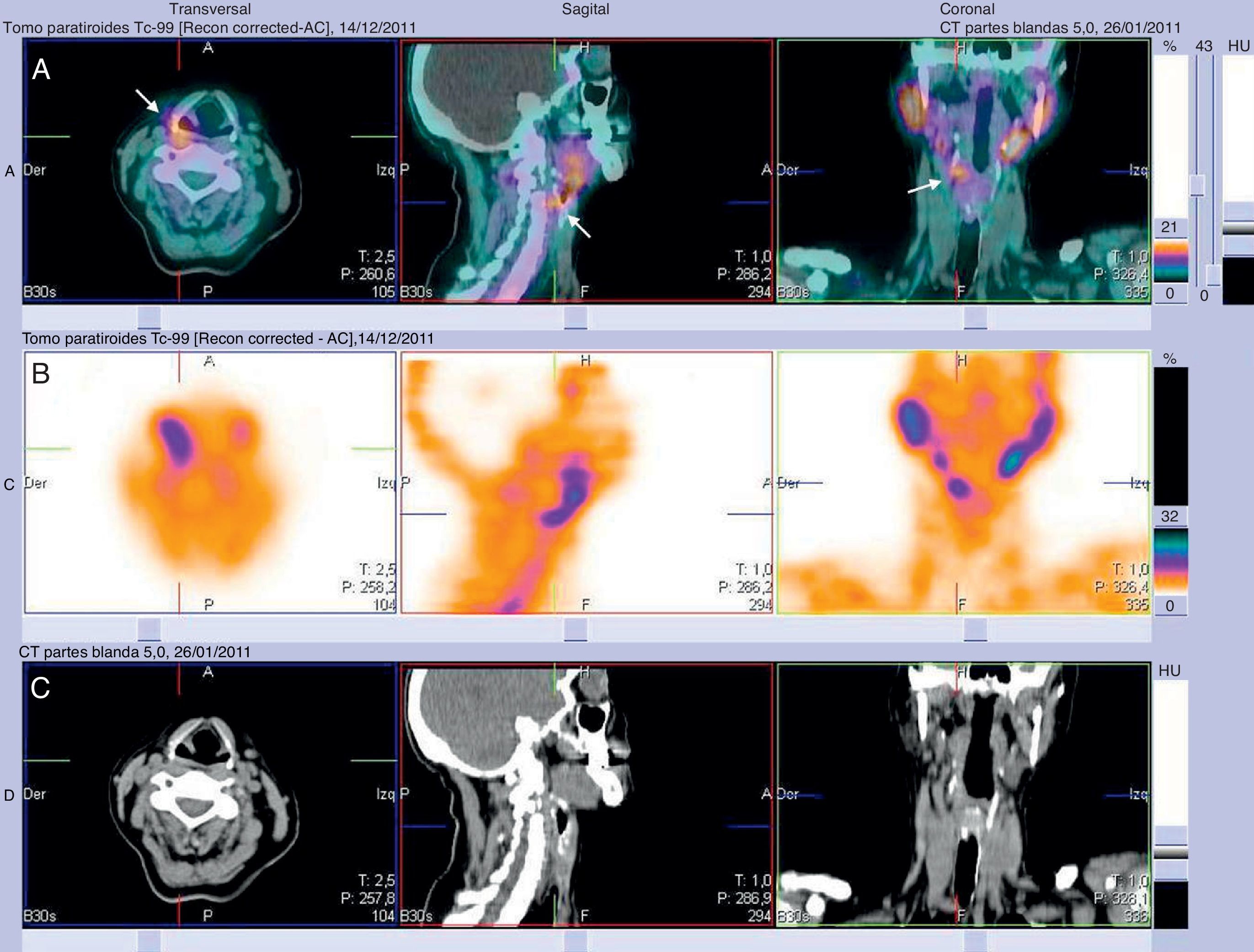Click the upper threshold field showing 21
Viewport: 1254px width, 952px height.
coord(1171,228)
